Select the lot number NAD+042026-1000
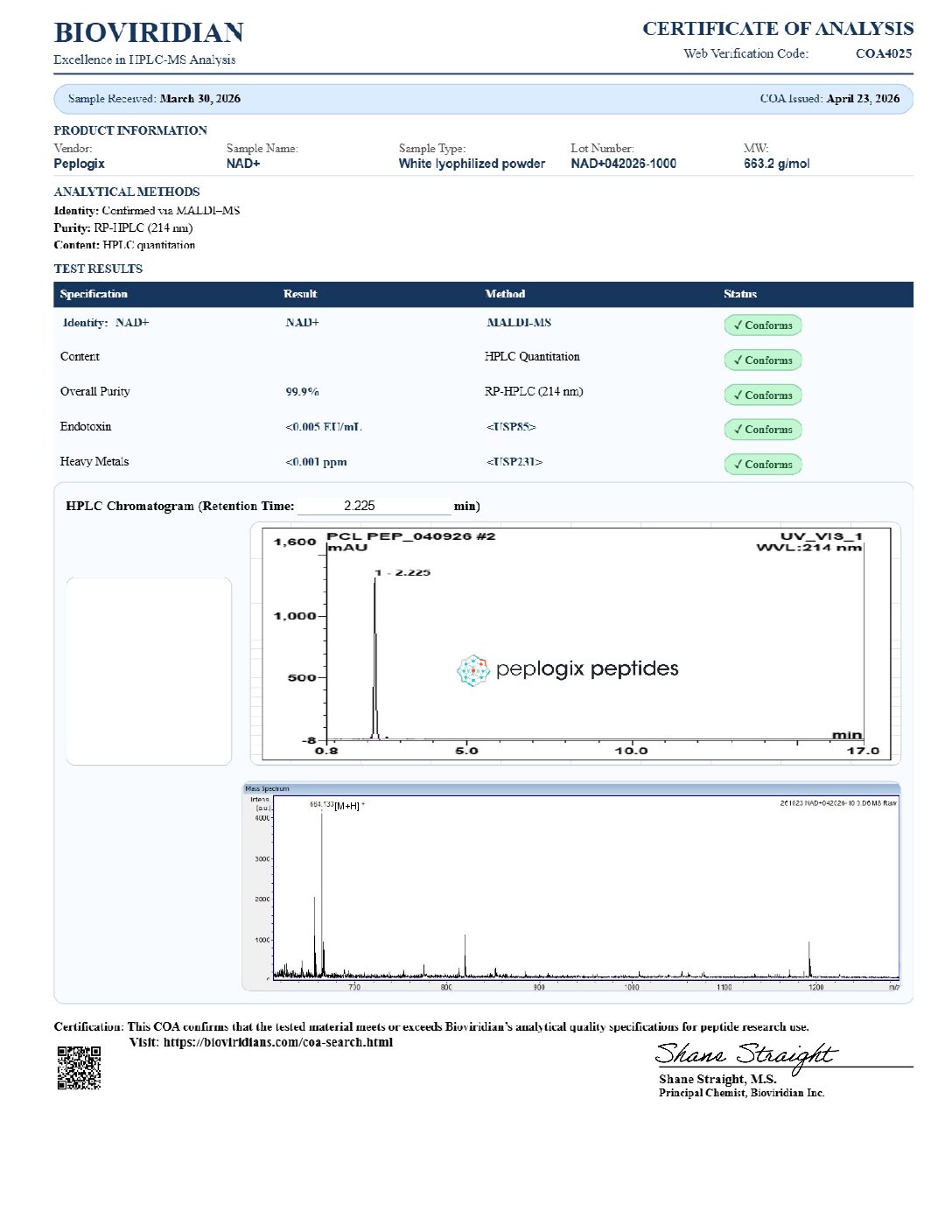The width and height of the screenshot is (952, 1232). pos(623,164)
